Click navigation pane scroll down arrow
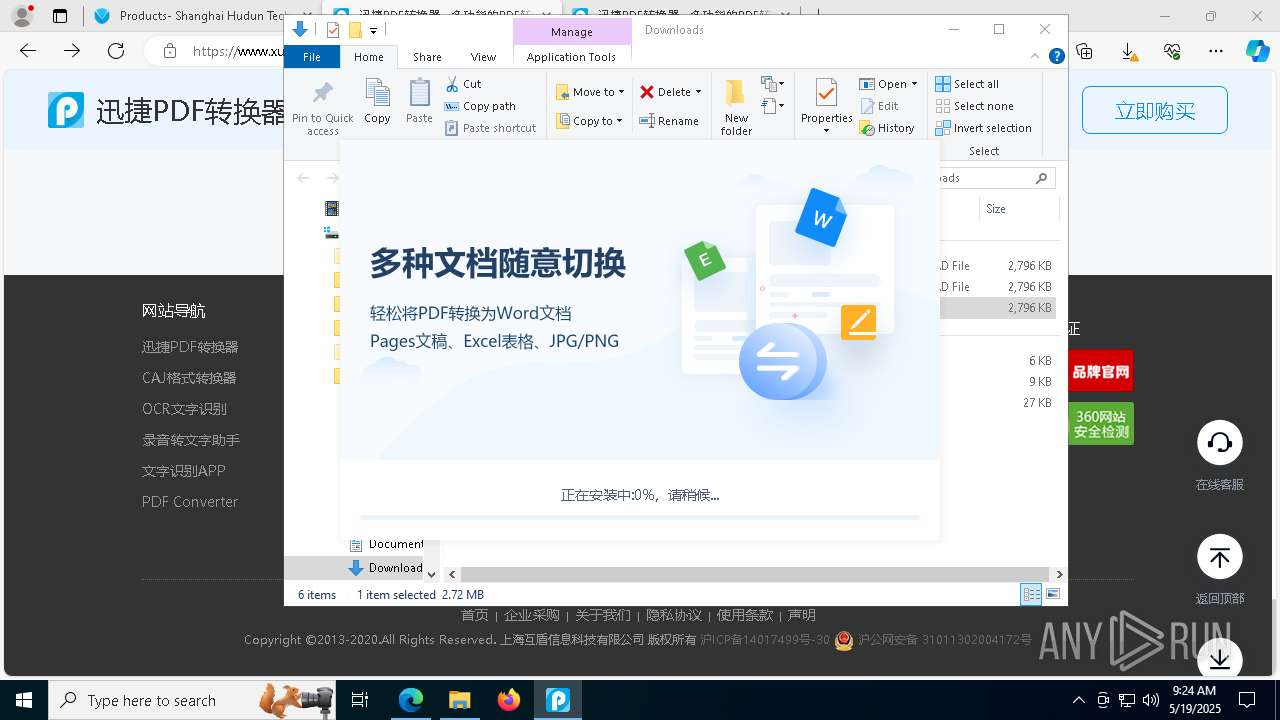Image resolution: width=1280 pixels, height=720 pixels. 432,574
